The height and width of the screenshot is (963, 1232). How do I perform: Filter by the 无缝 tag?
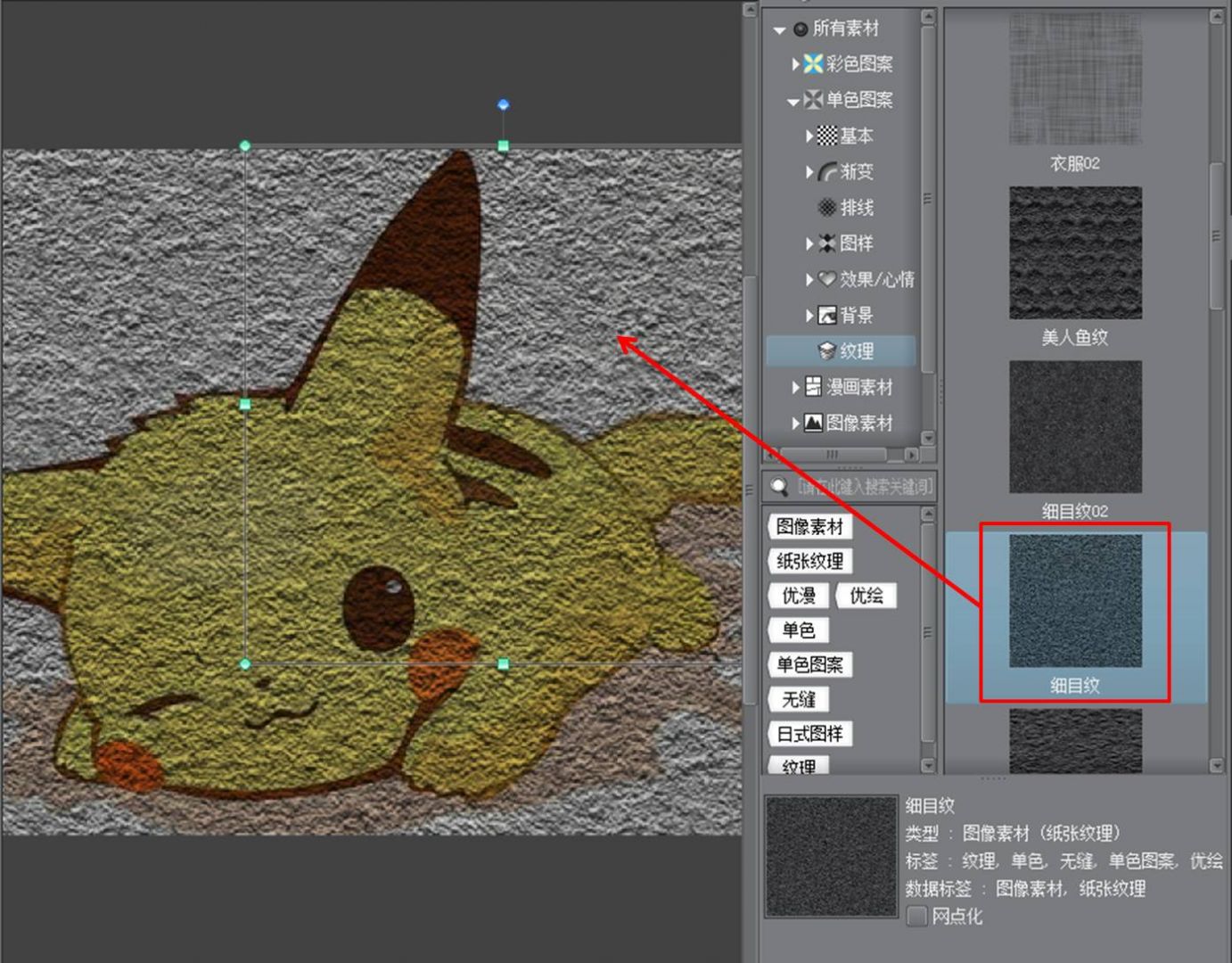(798, 699)
